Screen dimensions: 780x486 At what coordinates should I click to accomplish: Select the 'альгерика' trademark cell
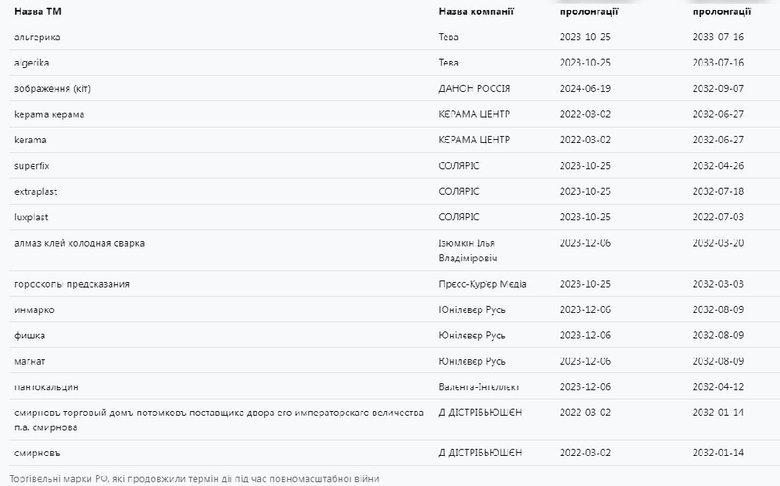click(37, 37)
